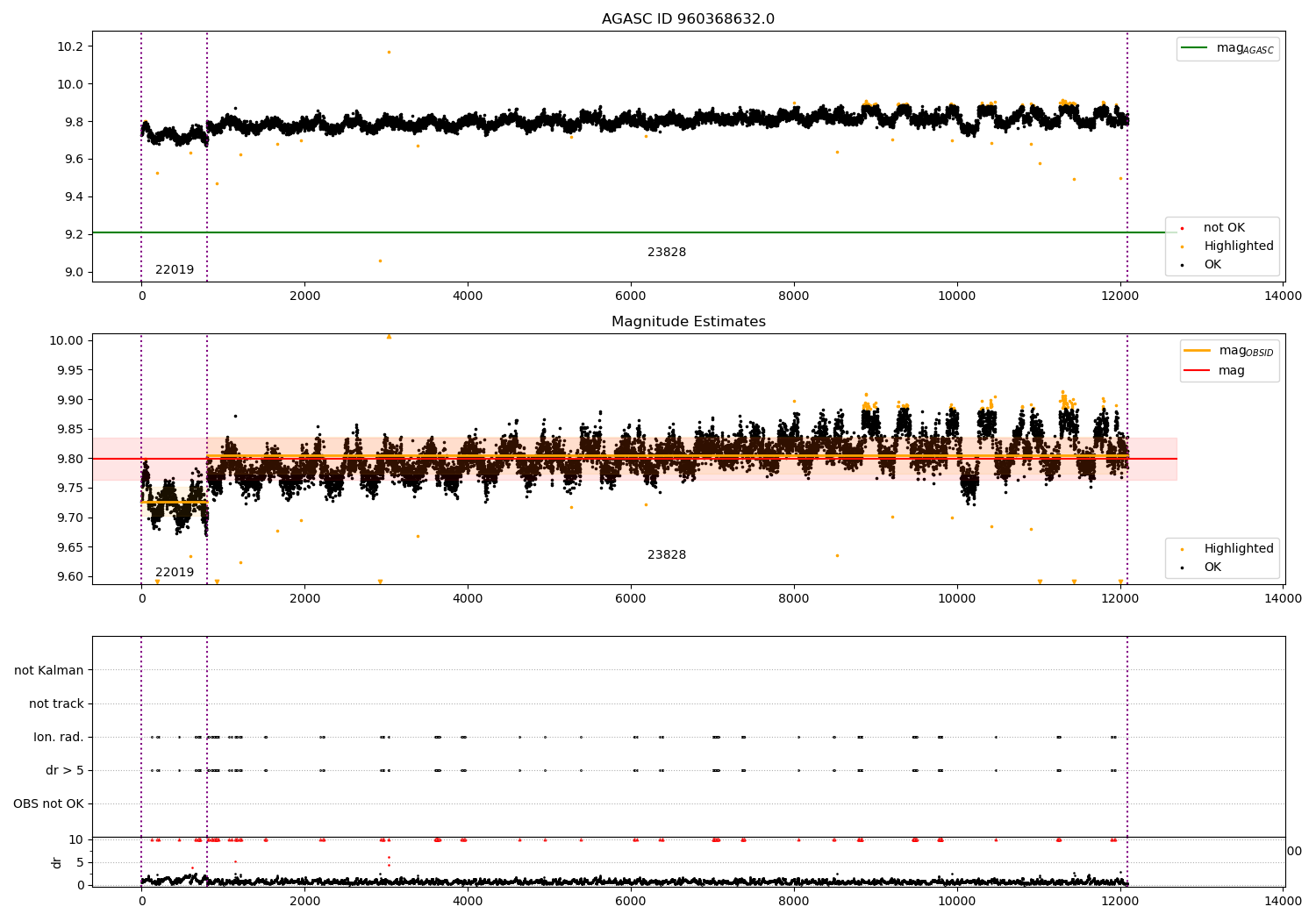The width and height of the screenshot is (1316, 921).
Task: Click the "10.00" y-axis tick label
Action: [x=68, y=340]
